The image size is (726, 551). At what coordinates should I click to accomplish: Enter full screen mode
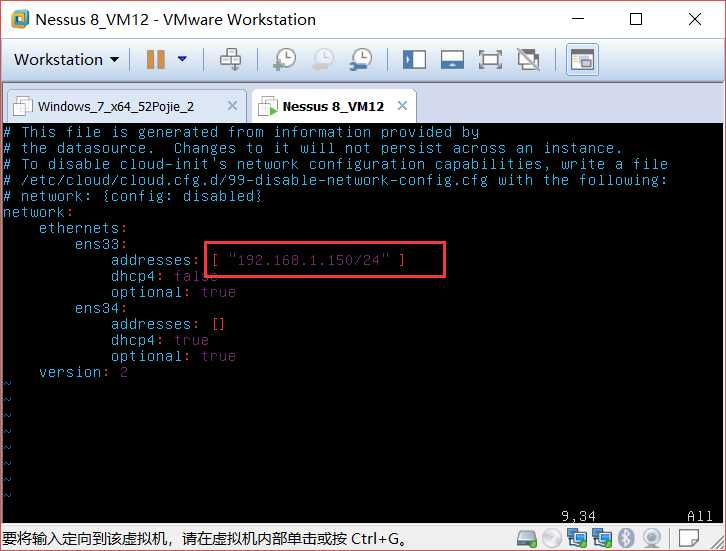(x=490, y=60)
